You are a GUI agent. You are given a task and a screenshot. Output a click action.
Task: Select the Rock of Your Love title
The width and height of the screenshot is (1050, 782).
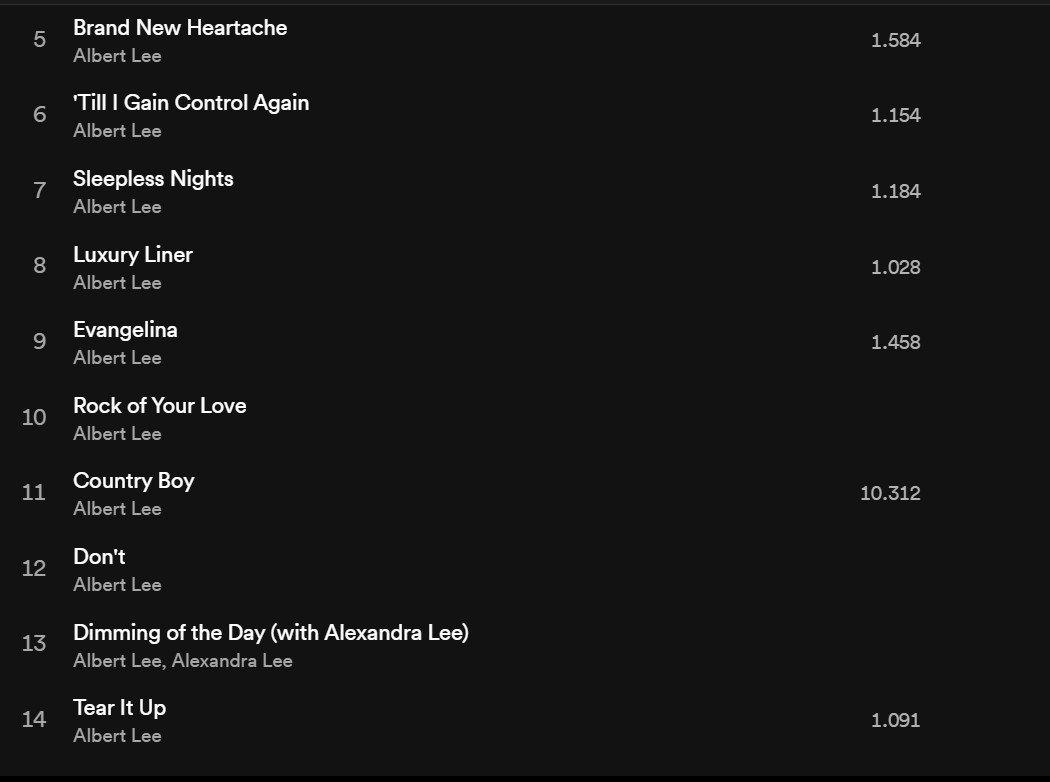[x=160, y=406]
